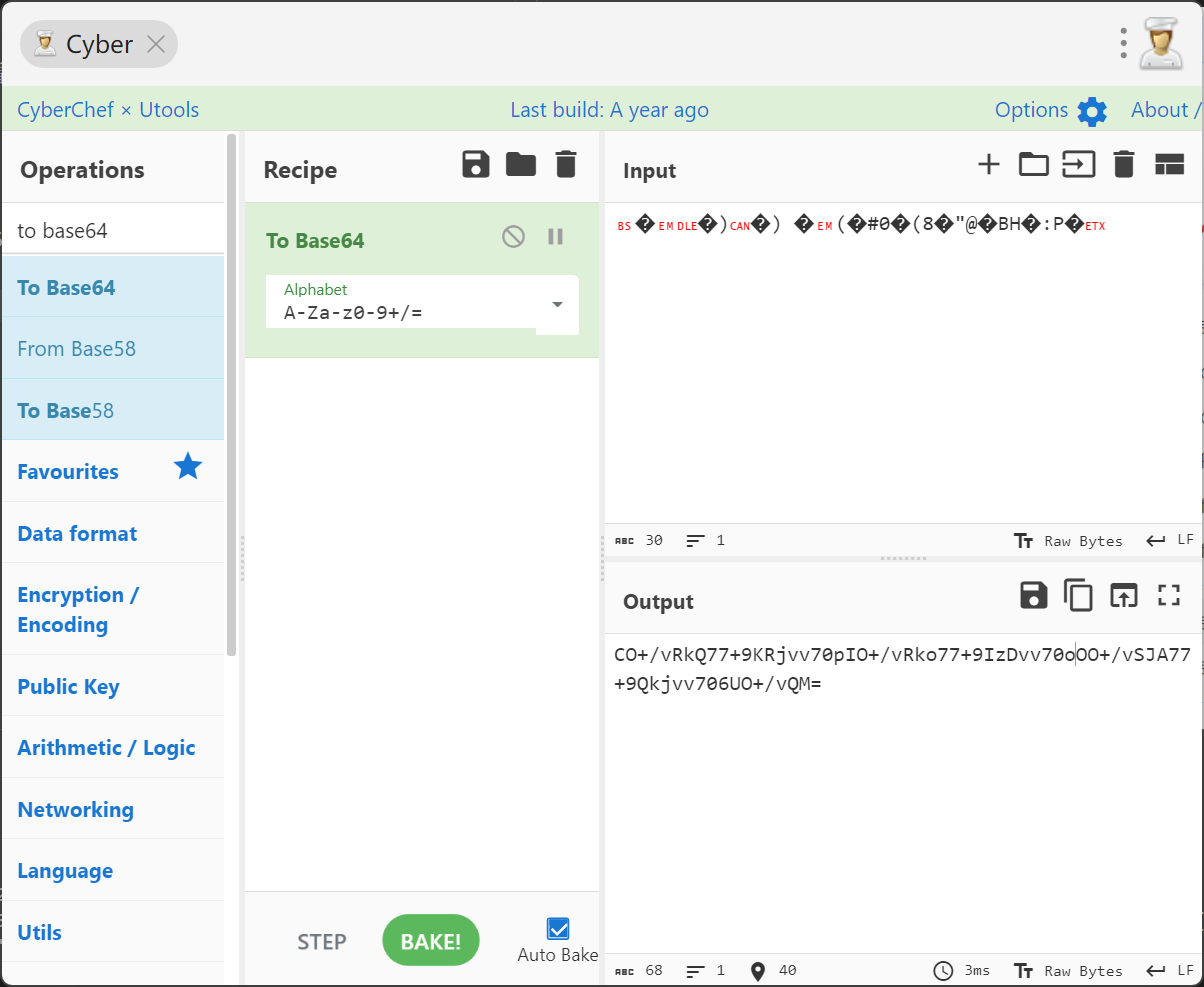The height and width of the screenshot is (987, 1204).
Task: Expand the Language category
Action: [x=113, y=870]
